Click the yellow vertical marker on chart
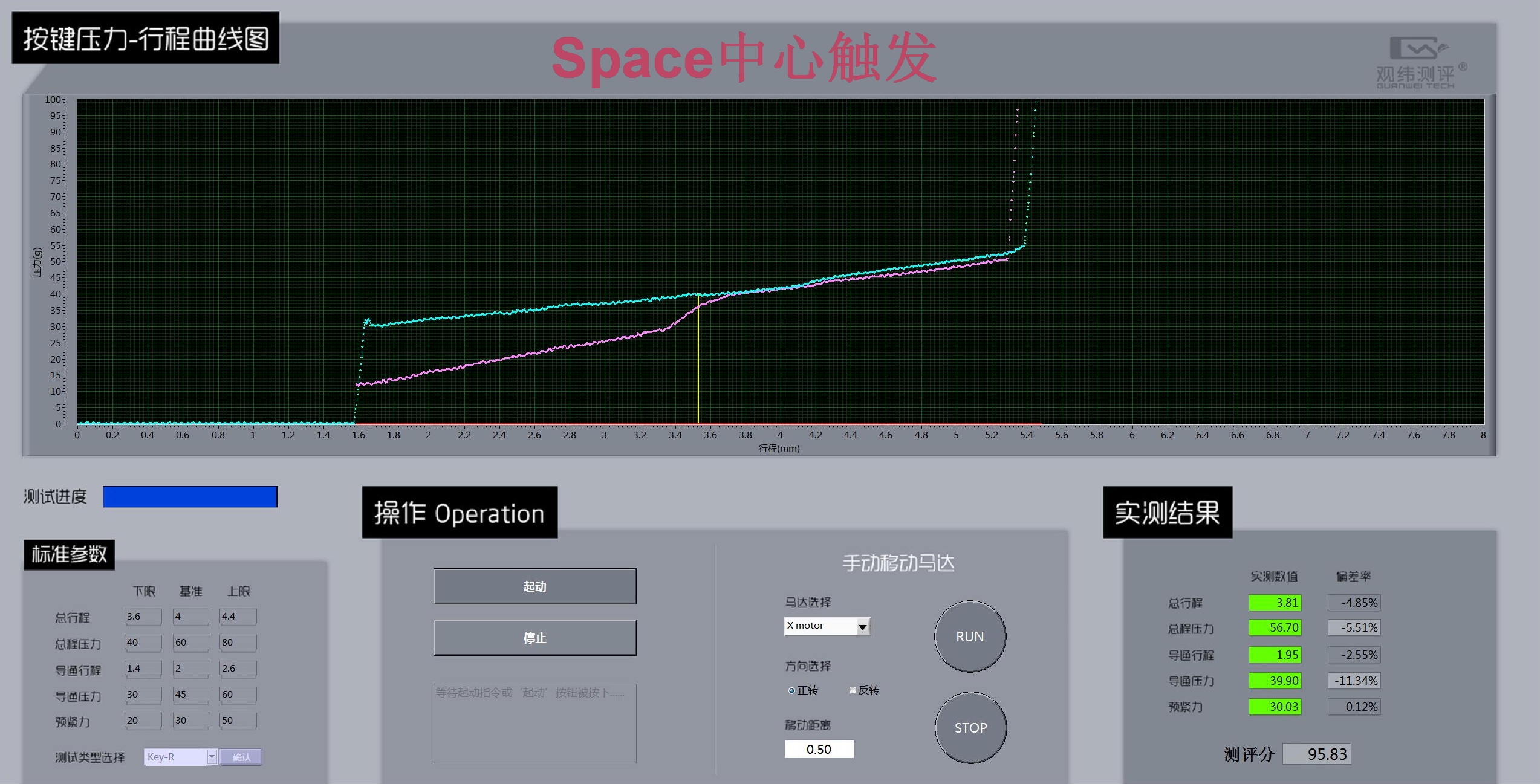The height and width of the screenshot is (784, 1540). pos(698,363)
